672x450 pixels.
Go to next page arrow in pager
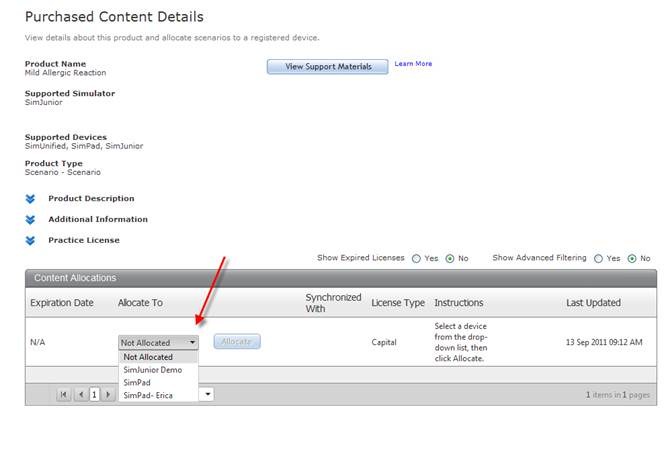point(108,395)
